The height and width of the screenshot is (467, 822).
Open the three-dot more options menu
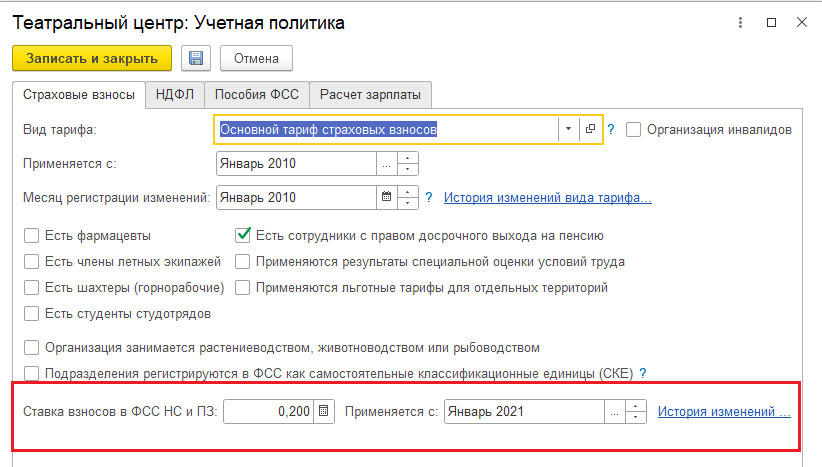coord(740,23)
